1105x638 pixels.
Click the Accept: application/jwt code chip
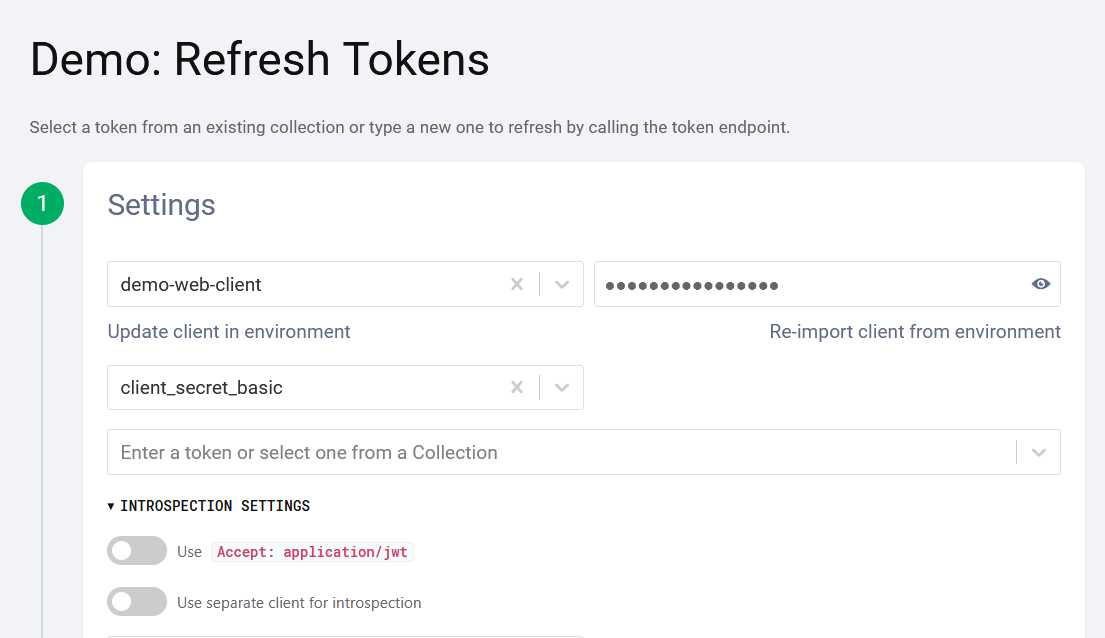click(312, 551)
